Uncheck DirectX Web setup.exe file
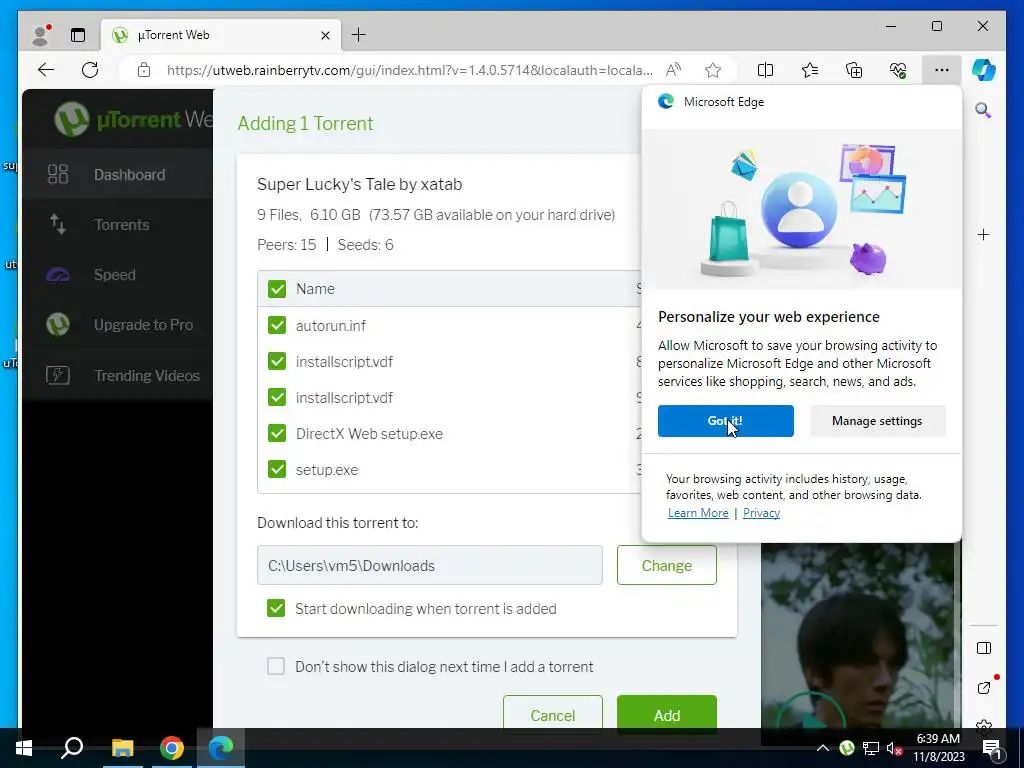Screen dimensions: 1024x768 click(x=277, y=433)
